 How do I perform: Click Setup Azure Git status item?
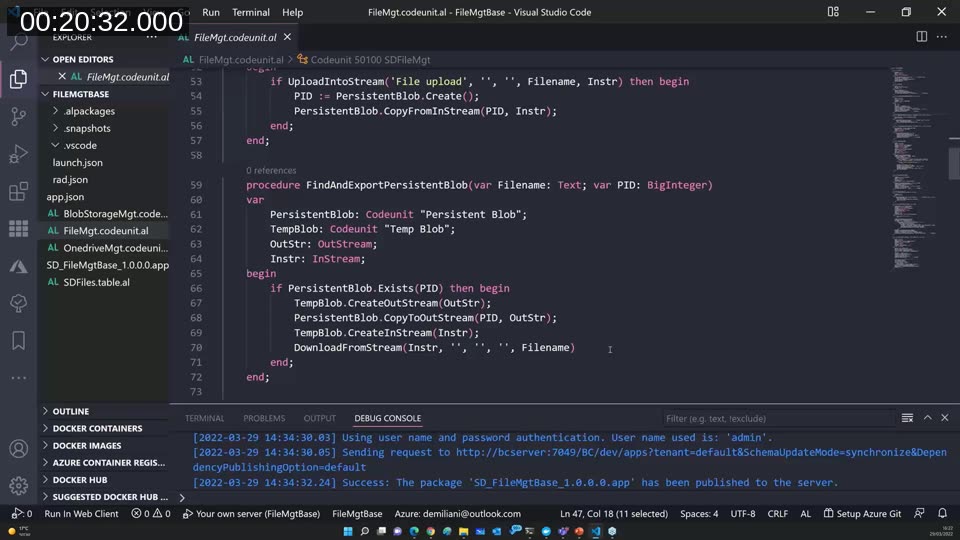(862, 514)
